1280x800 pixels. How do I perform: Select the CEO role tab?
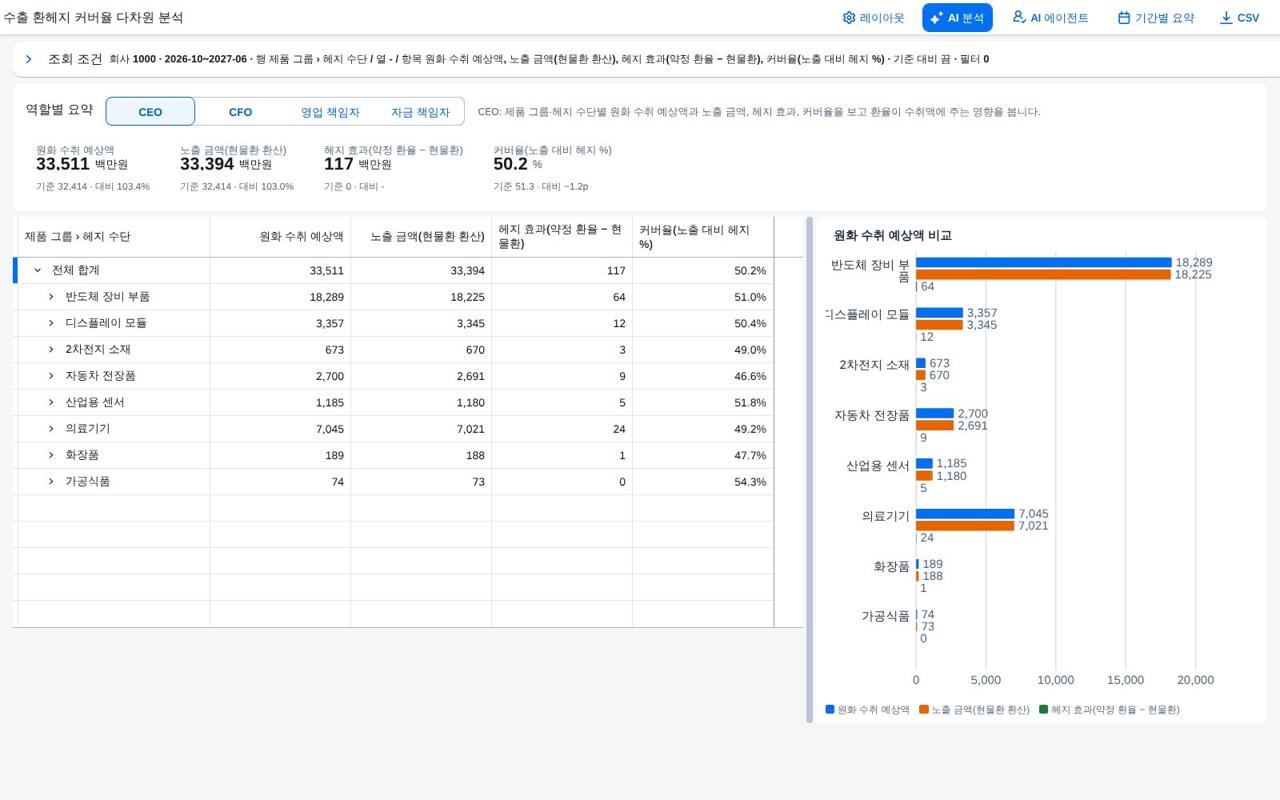pyautogui.click(x=150, y=112)
